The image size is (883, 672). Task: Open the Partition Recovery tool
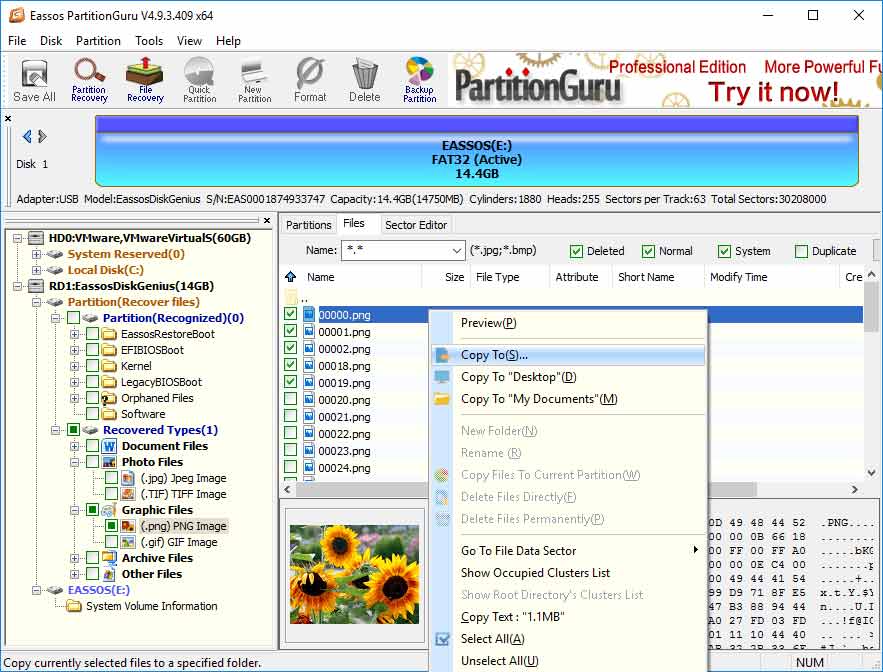[89, 80]
